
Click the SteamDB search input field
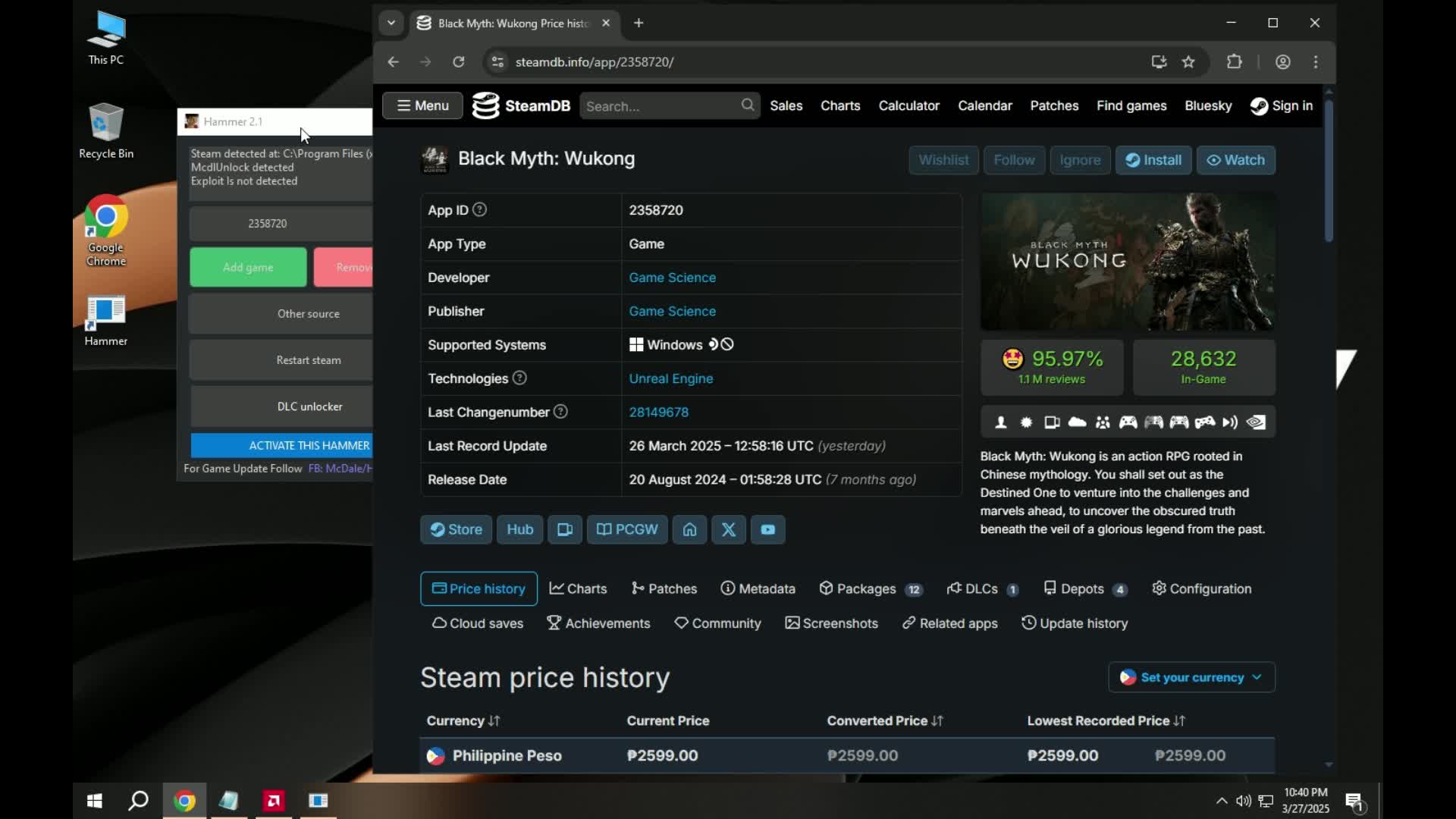pyautogui.click(x=660, y=106)
